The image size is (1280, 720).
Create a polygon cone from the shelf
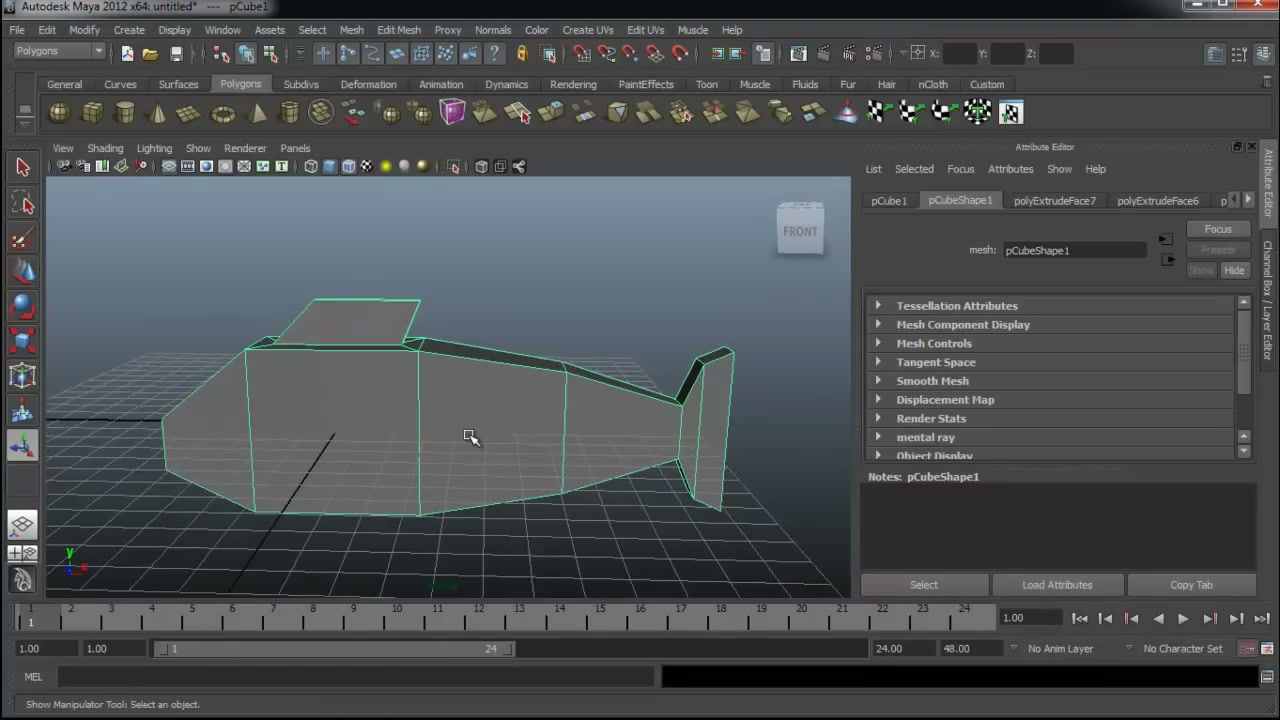click(x=157, y=113)
